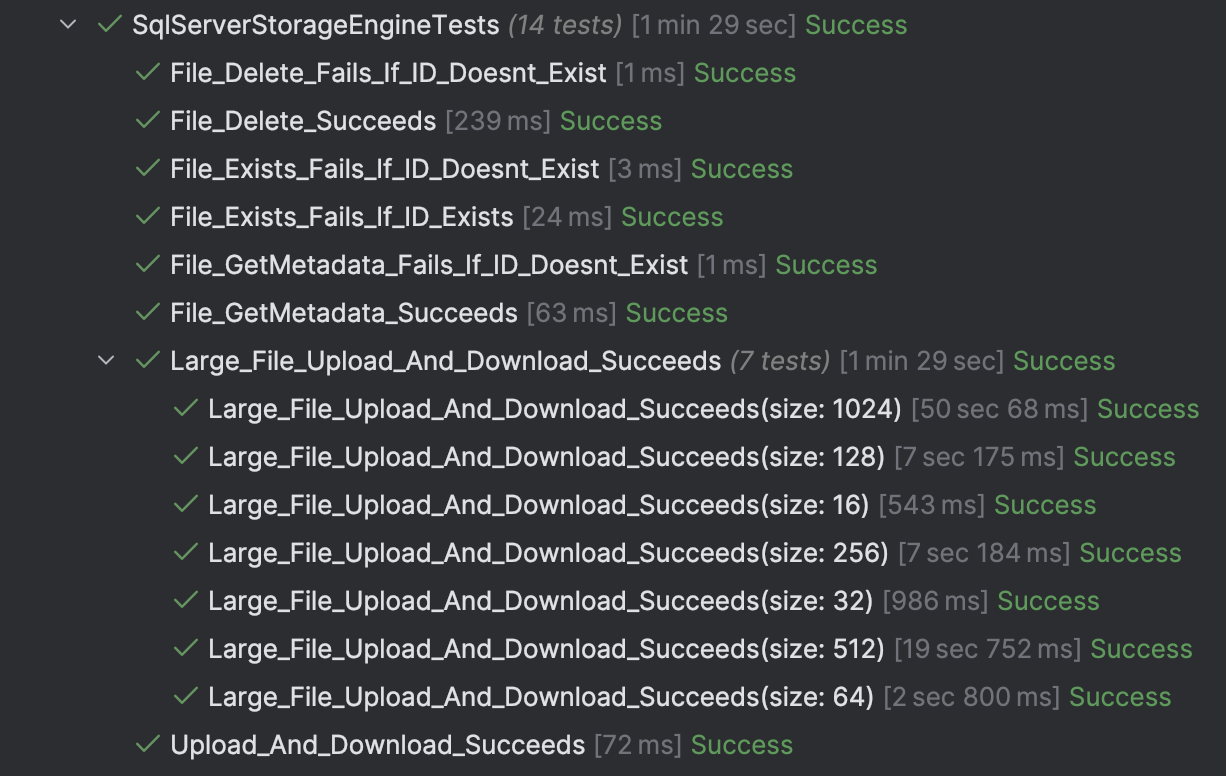1226x776 pixels.
Task: Click Success label on the size 64 test
Action: click(1119, 696)
